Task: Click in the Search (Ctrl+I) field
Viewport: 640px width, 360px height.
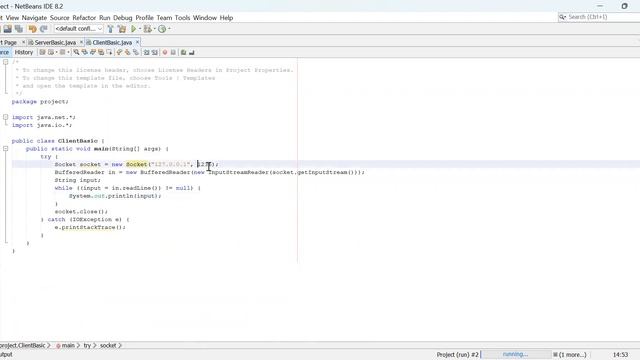Action: pyautogui.click(x=598, y=17)
